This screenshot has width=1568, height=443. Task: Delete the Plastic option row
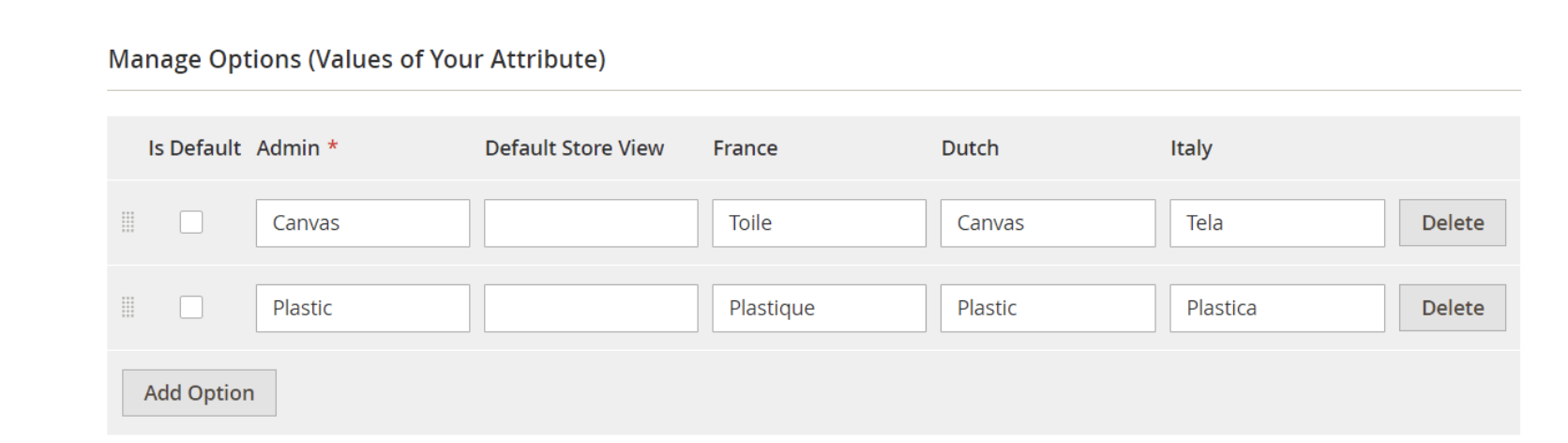click(1452, 308)
